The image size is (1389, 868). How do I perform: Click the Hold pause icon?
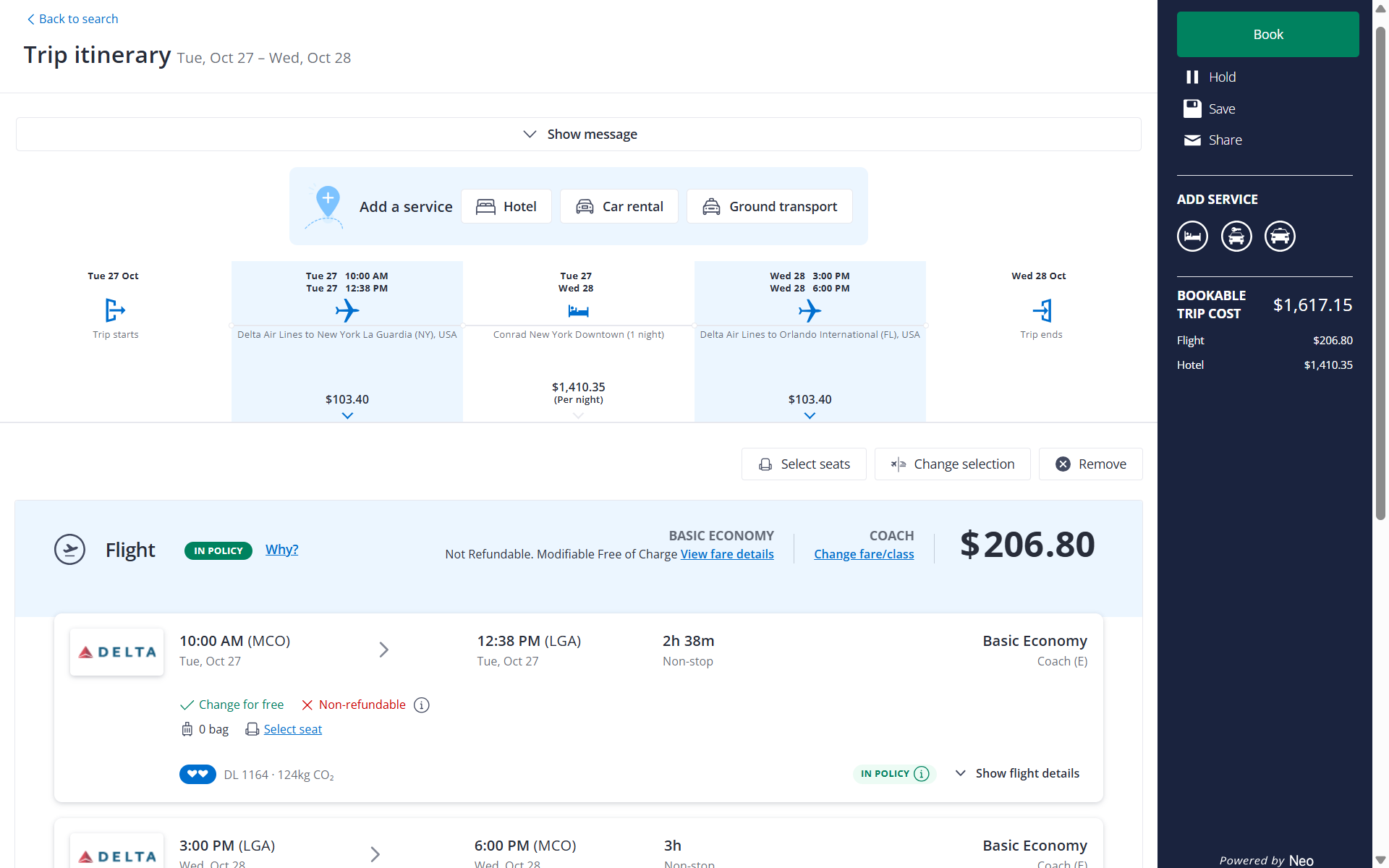pos(1192,77)
